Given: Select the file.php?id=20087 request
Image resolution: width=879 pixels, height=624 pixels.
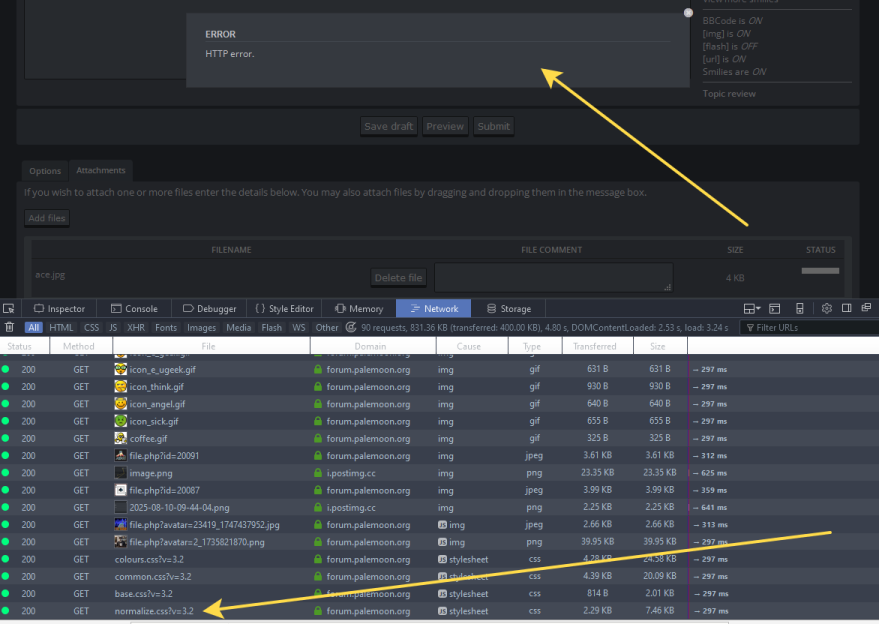Looking at the screenshot, I should pyautogui.click(x=440, y=490).
